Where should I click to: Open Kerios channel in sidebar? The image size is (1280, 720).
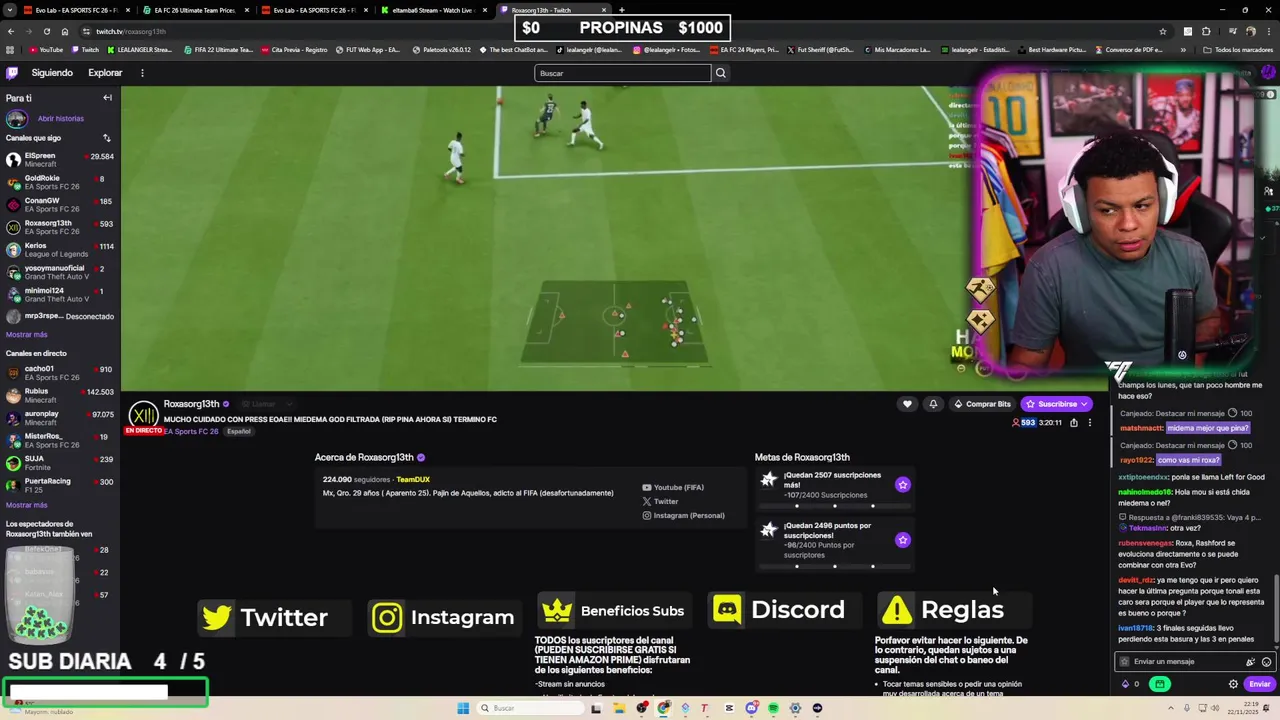coord(60,250)
